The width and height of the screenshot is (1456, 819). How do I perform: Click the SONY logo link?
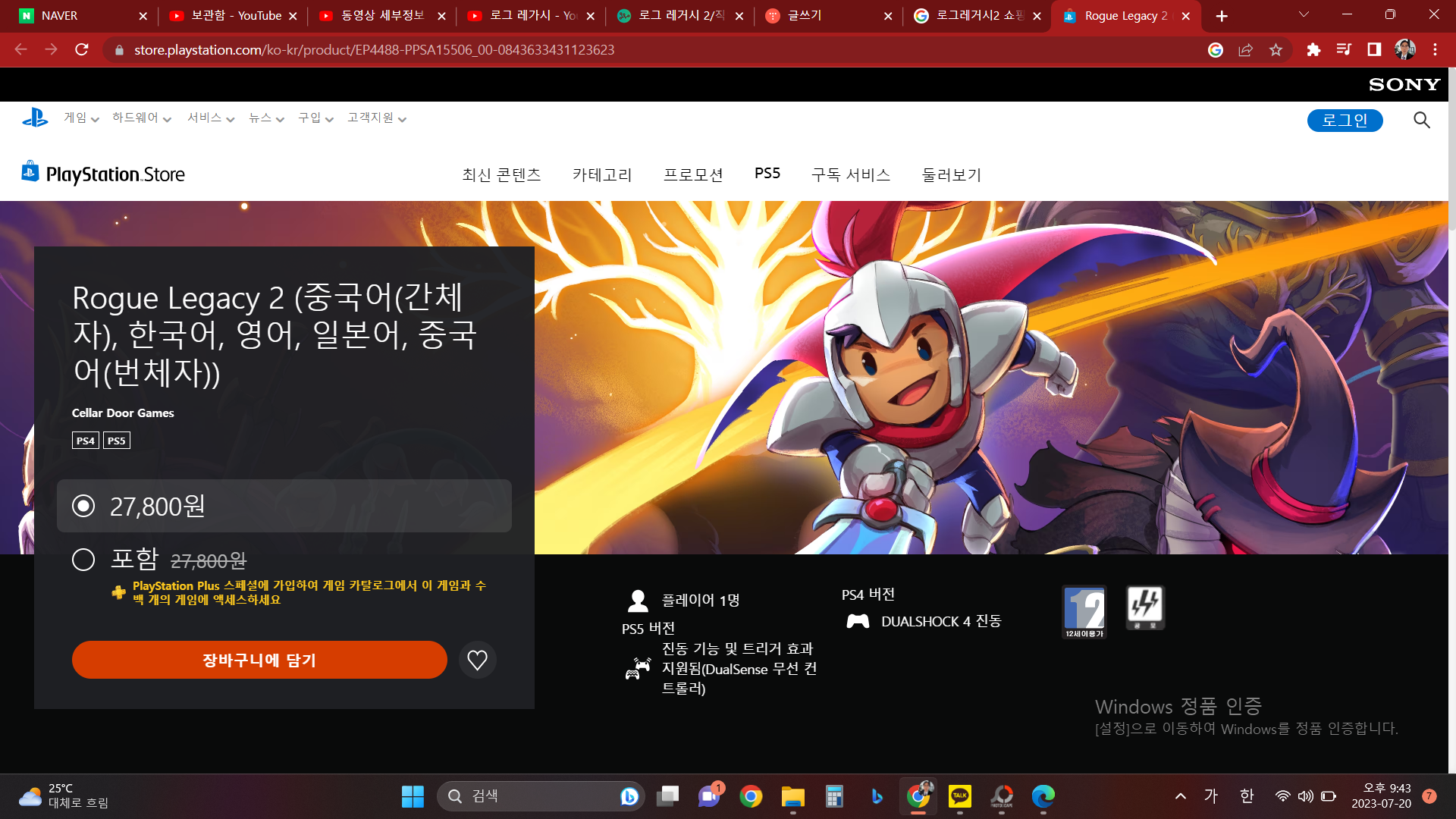click(1404, 85)
